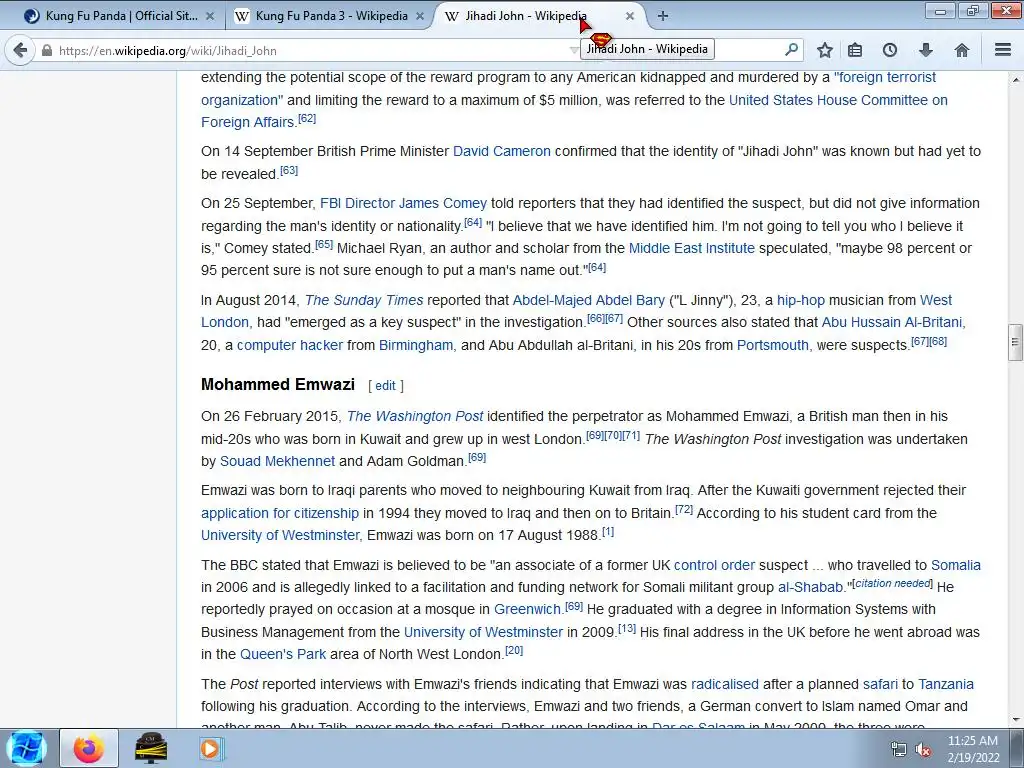This screenshot has width=1024, height=768.
Task: Expand the URL bar history dropdown
Action: click(573, 50)
